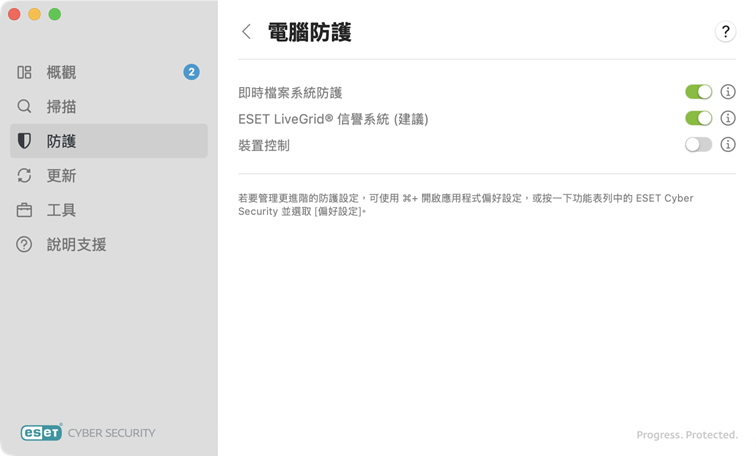Click the advanced settings hint paragraph

coord(466,205)
